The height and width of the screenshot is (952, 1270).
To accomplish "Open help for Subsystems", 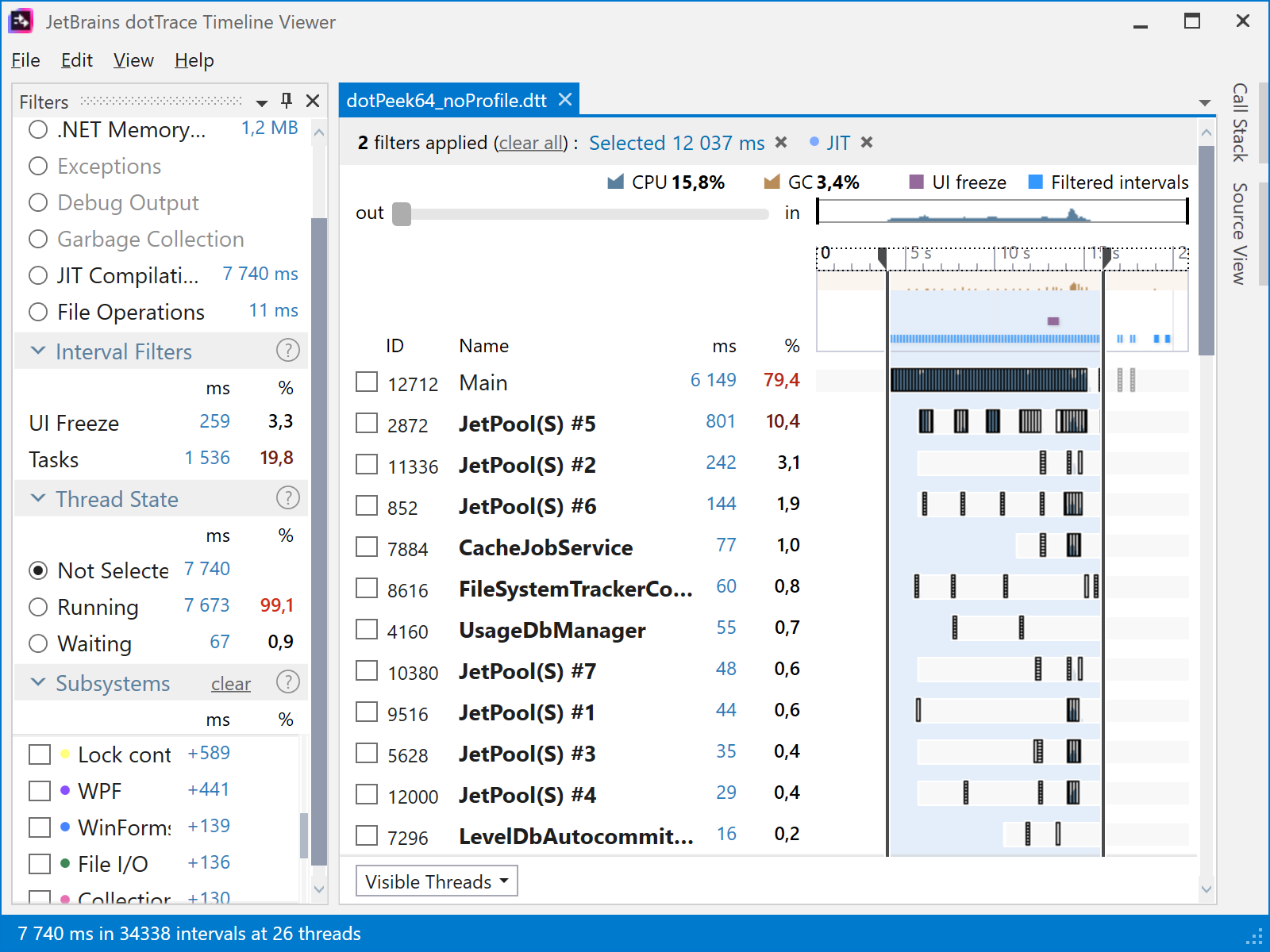I will pyautogui.click(x=287, y=682).
